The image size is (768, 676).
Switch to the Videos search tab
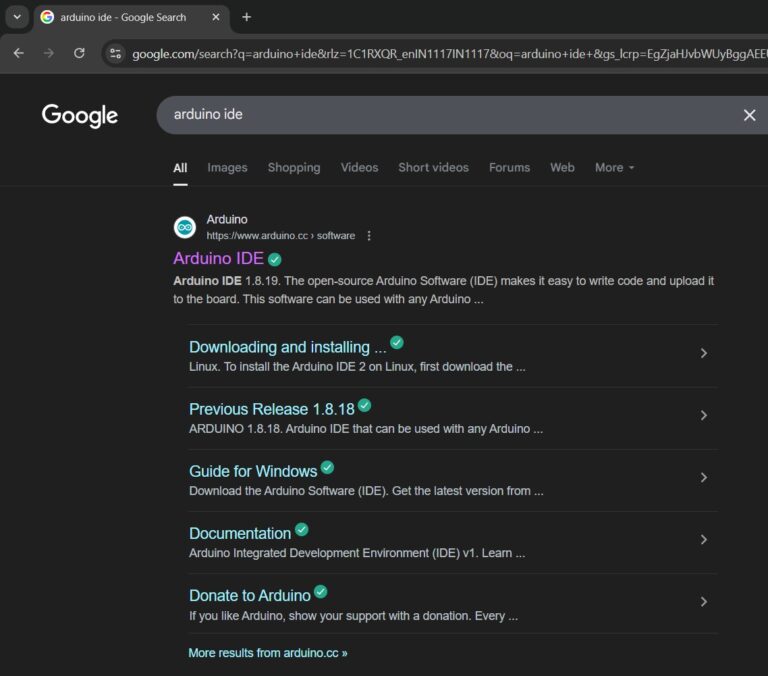tap(359, 168)
